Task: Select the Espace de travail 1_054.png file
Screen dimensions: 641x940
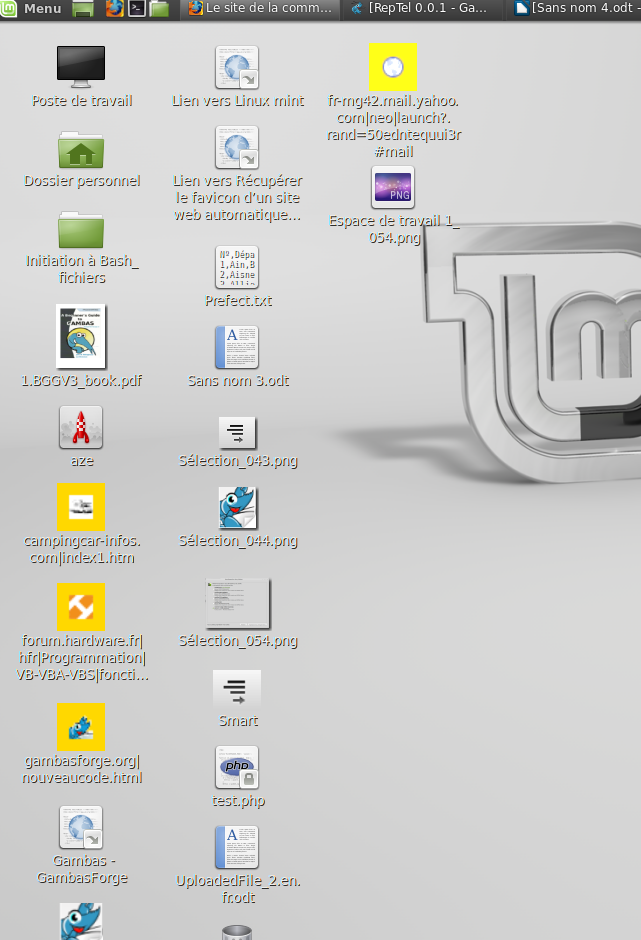Action: click(393, 187)
